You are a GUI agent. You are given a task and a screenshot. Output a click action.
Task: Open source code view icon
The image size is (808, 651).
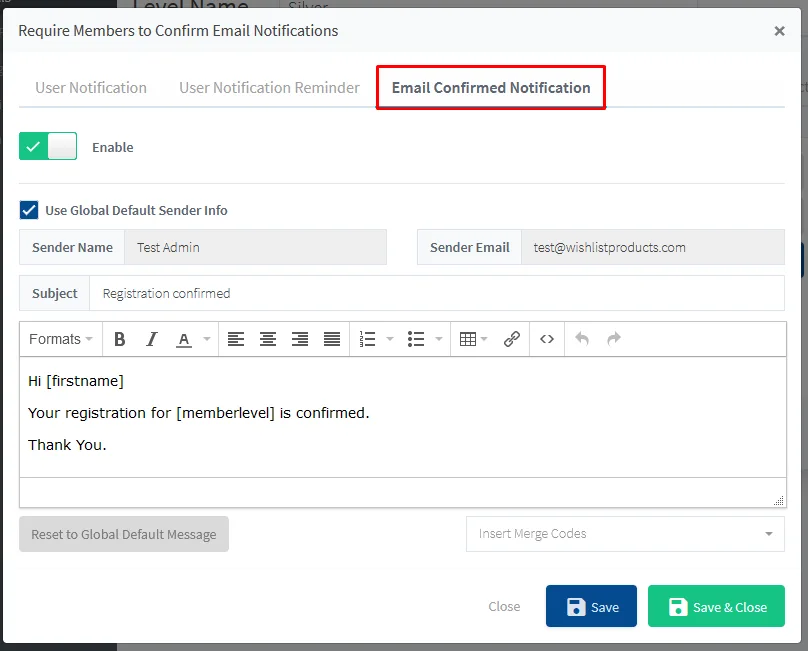click(x=547, y=339)
